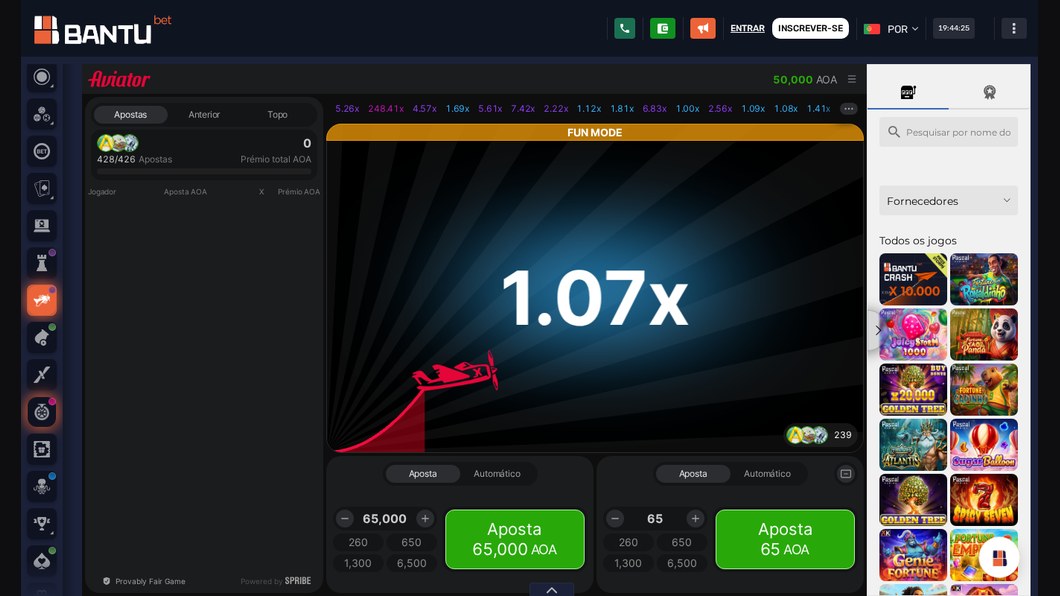
Task: Place the 65,000 AOA Aposta bet
Action: point(514,539)
